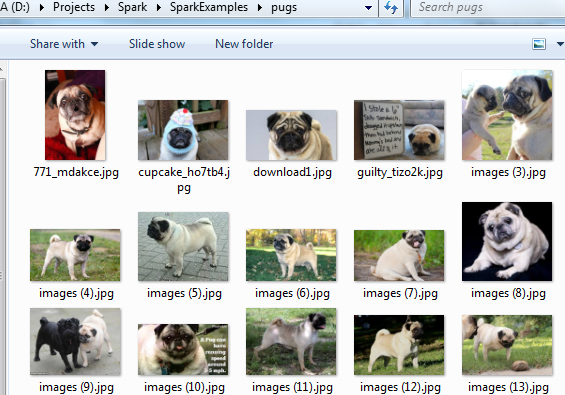The height and width of the screenshot is (395, 565).
Task: Select images (13).jpg thumbnail
Action: click(x=507, y=345)
